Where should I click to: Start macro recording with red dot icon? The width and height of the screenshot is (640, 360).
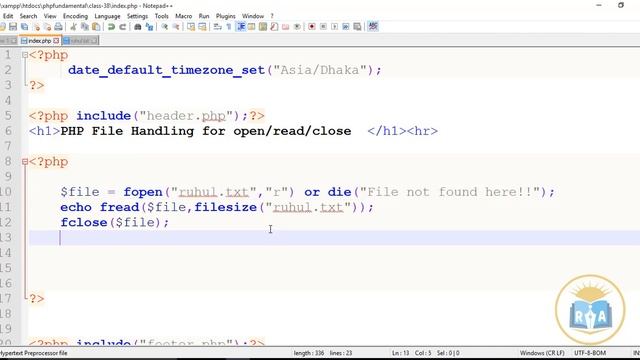[x=312, y=27]
